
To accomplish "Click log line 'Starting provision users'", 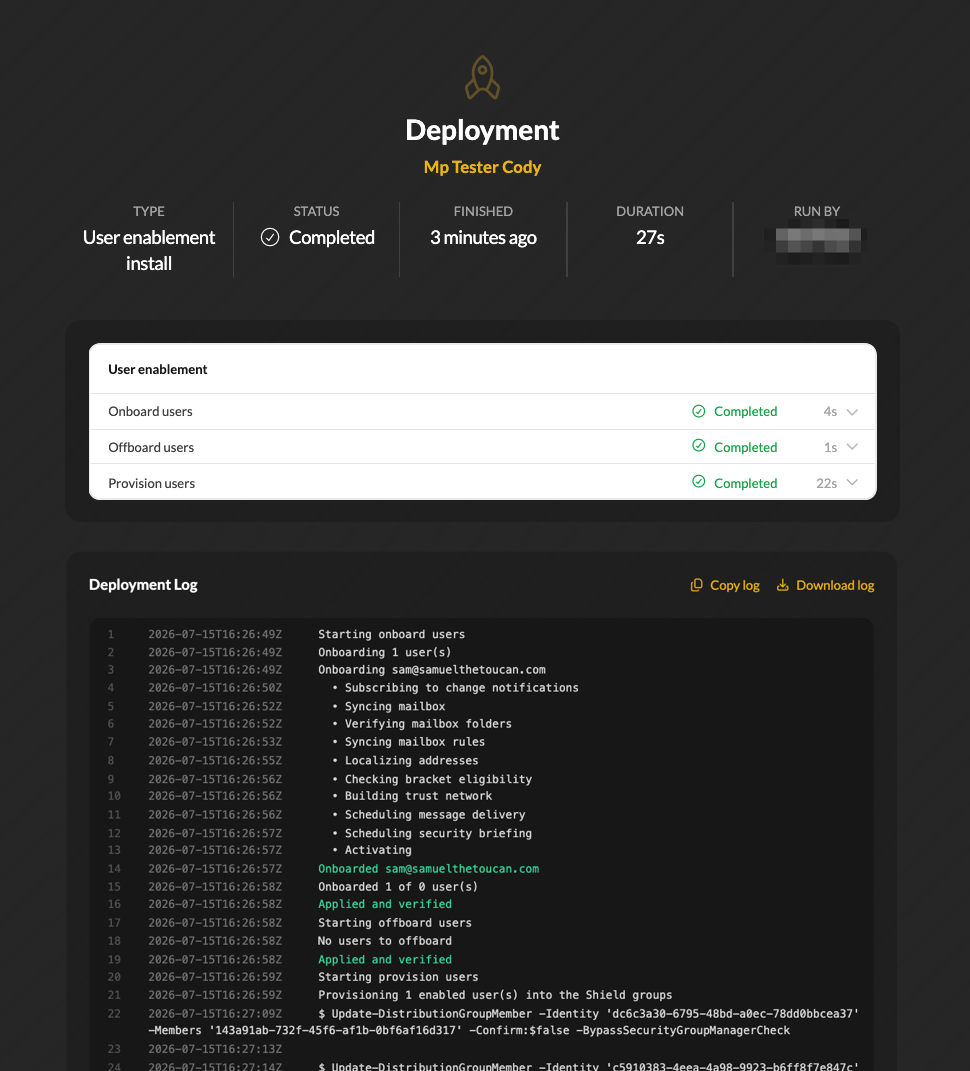I will (398, 977).
